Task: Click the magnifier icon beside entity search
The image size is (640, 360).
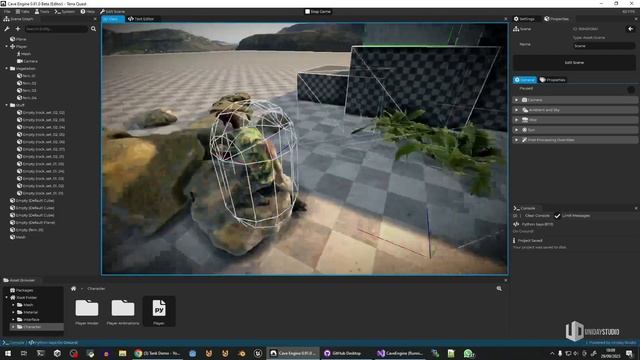Action: (93, 29)
